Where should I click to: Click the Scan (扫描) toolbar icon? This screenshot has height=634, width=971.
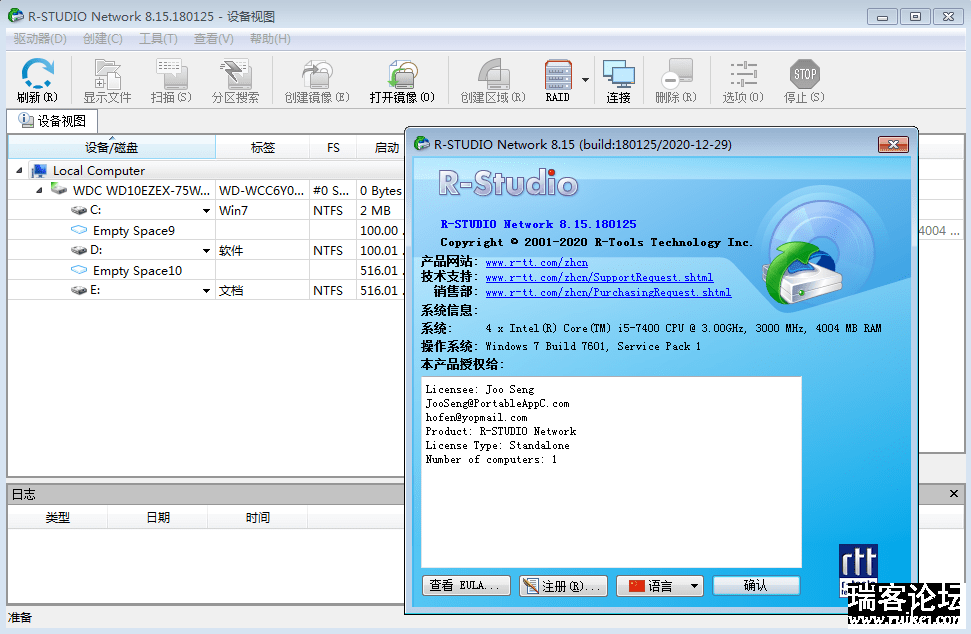171,74
